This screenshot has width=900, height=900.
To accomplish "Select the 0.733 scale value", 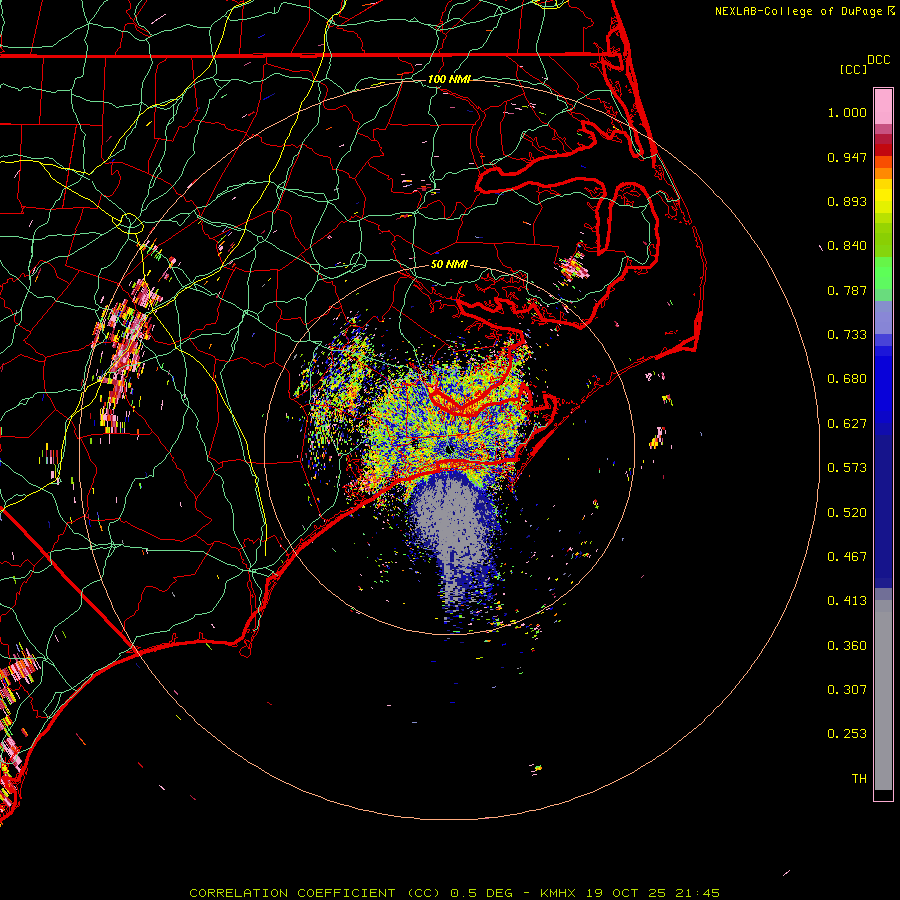I will pos(847,335).
